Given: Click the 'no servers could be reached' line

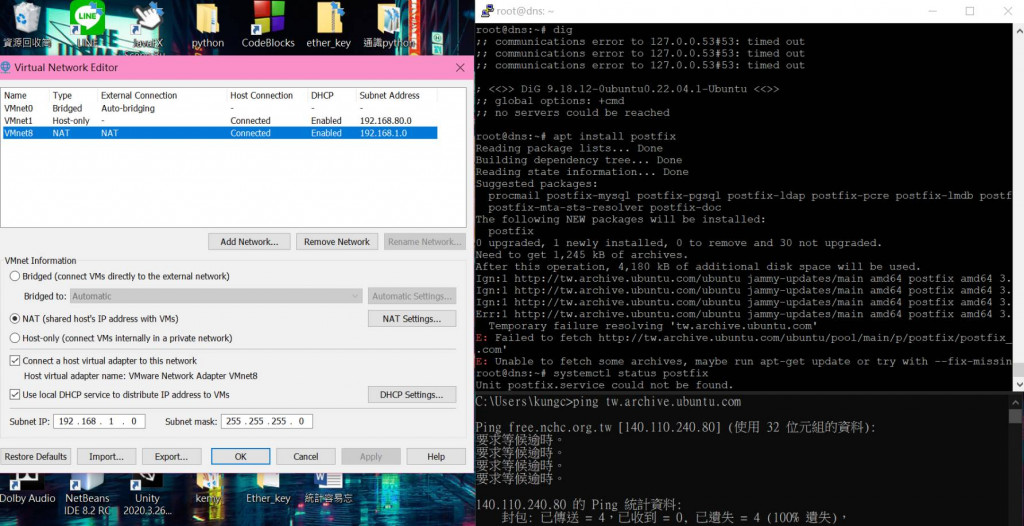Looking at the screenshot, I should [572, 112].
